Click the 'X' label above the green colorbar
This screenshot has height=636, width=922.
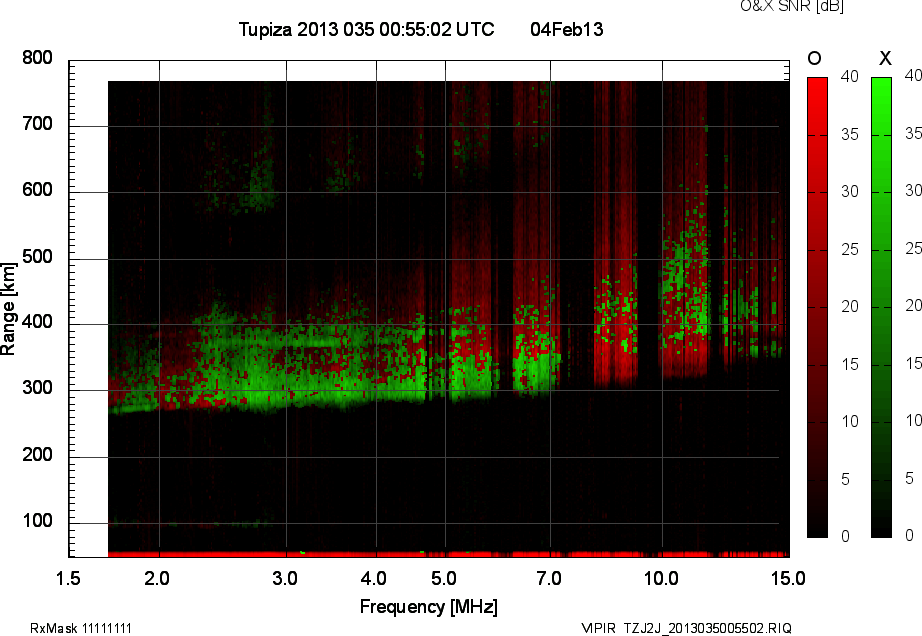coord(884,59)
